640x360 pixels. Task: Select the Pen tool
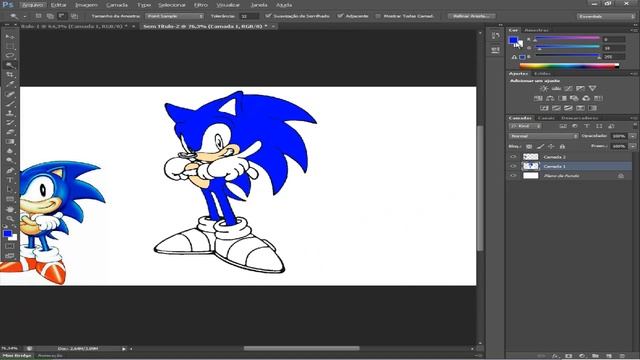click(10, 170)
